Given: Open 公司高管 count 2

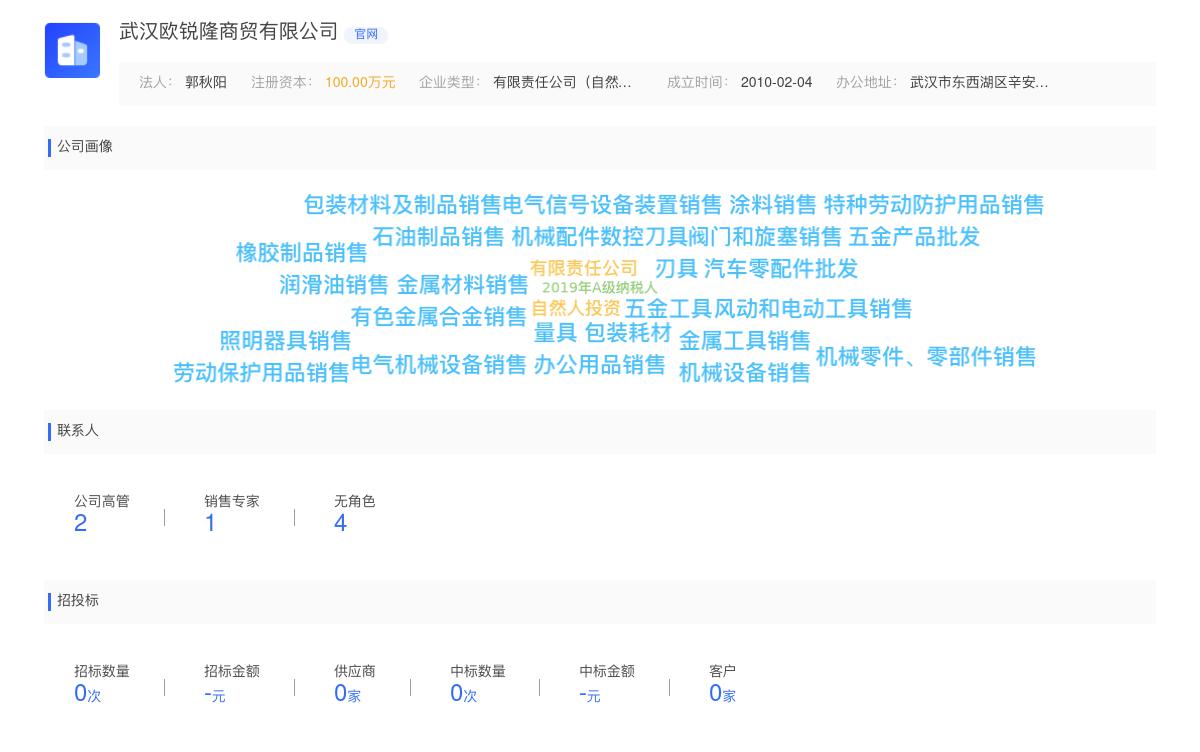Looking at the screenshot, I should click(x=81, y=523).
